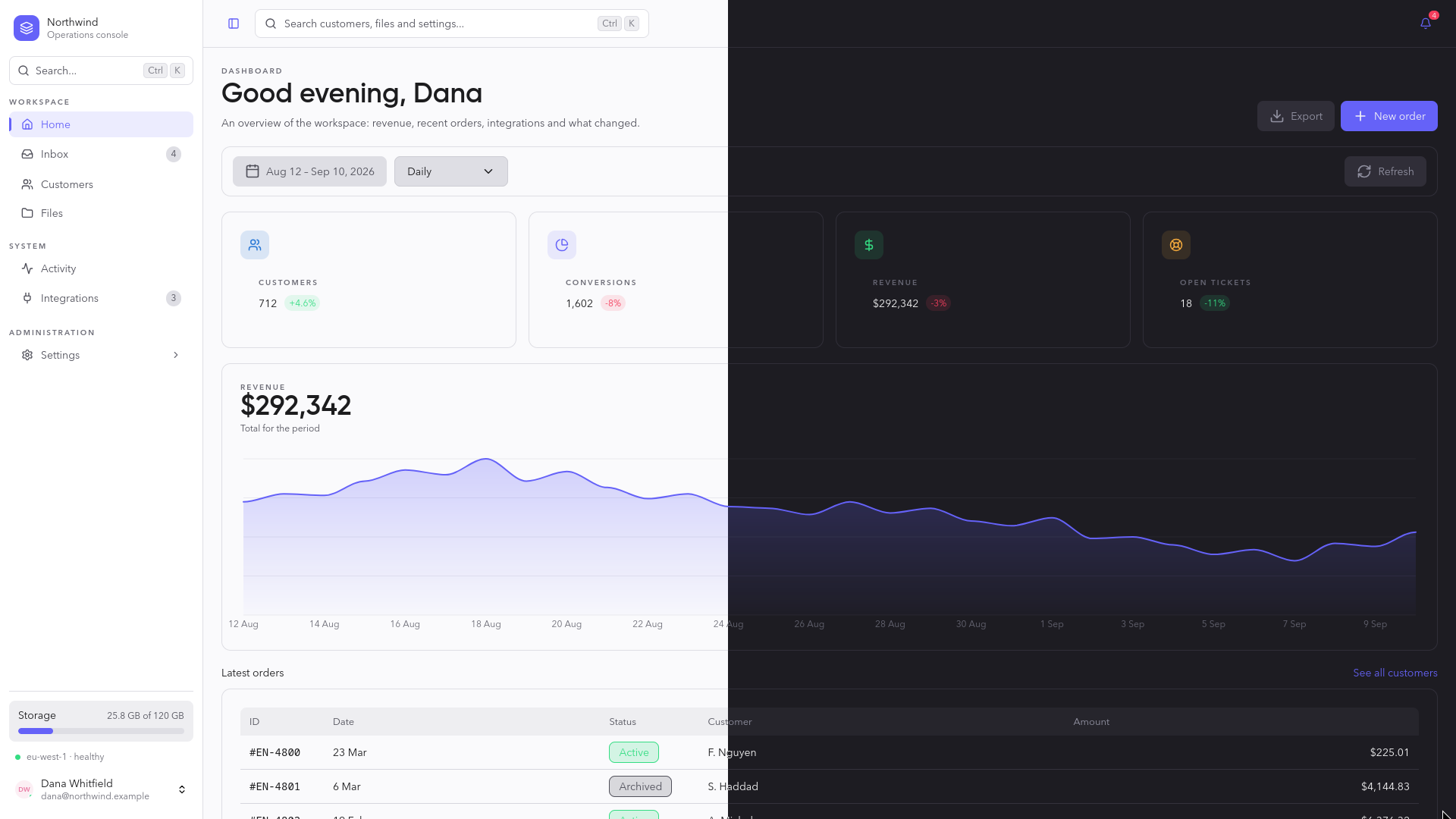Click the Open Tickets lifebuoy icon
Screen dimensions: 1456x819
[1176, 245]
